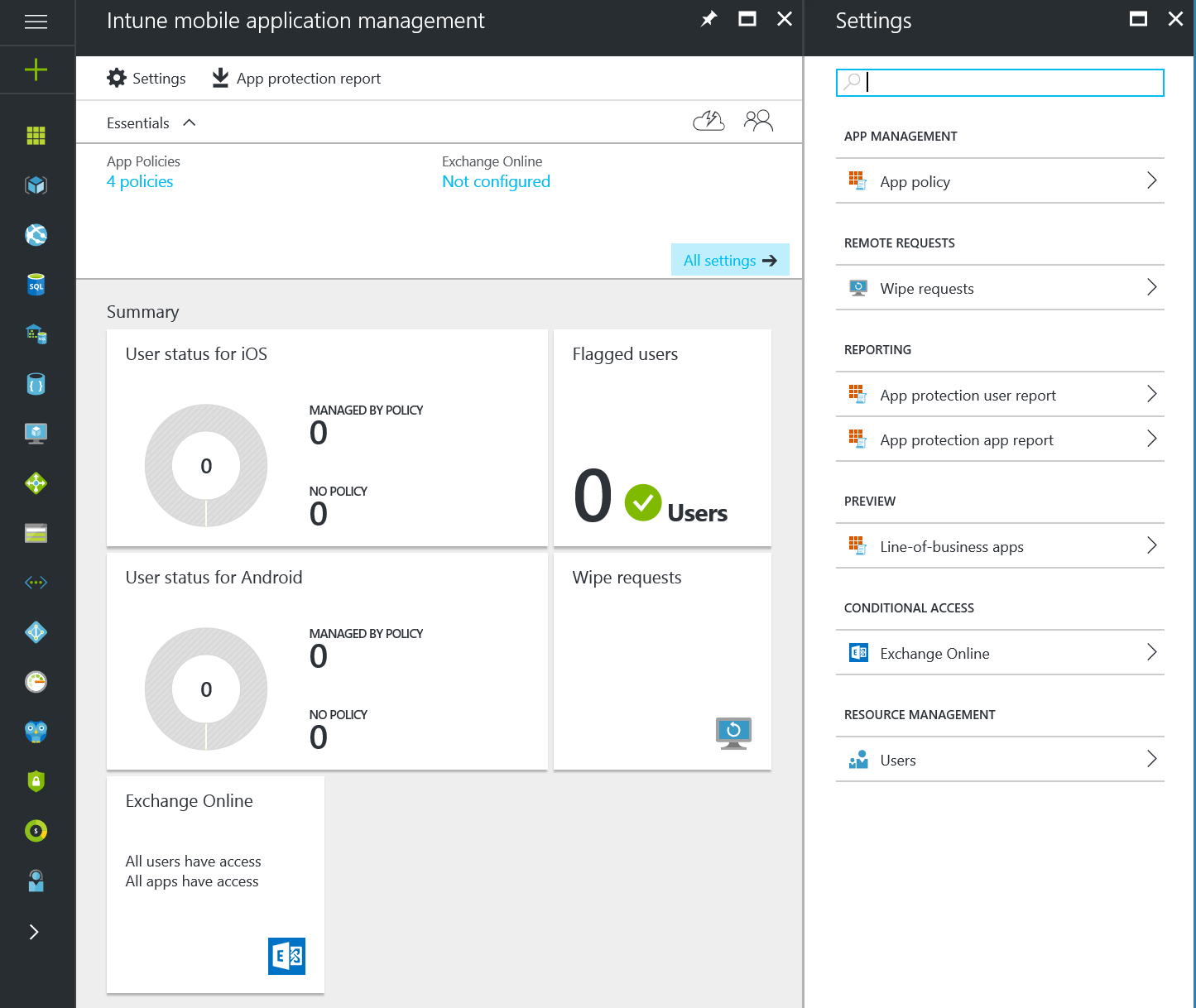Open Billing green circle dollar icon

click(x=36, y=831)
